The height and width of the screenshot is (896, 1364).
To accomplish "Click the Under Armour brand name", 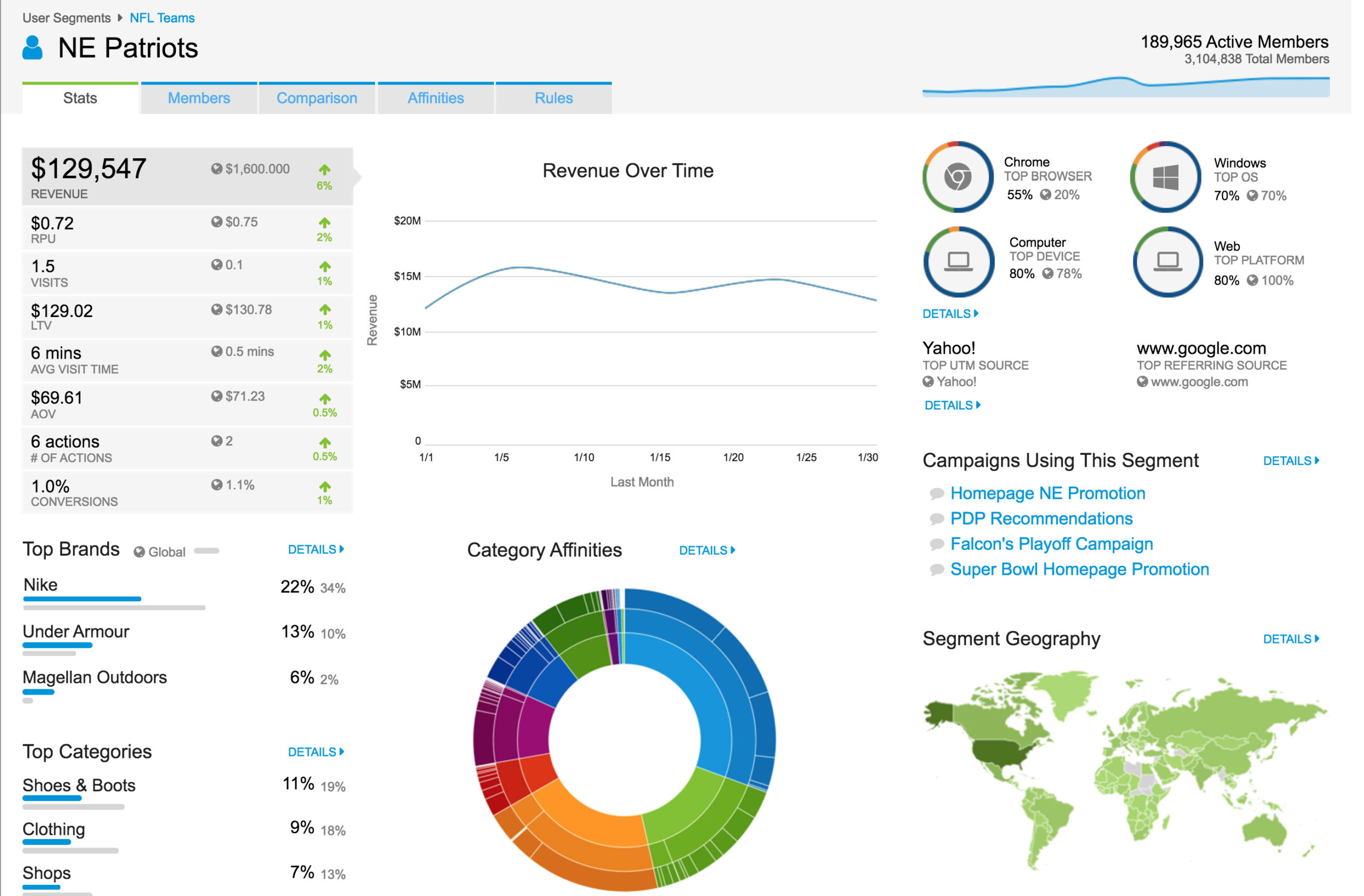I will (x=76, y=631).
